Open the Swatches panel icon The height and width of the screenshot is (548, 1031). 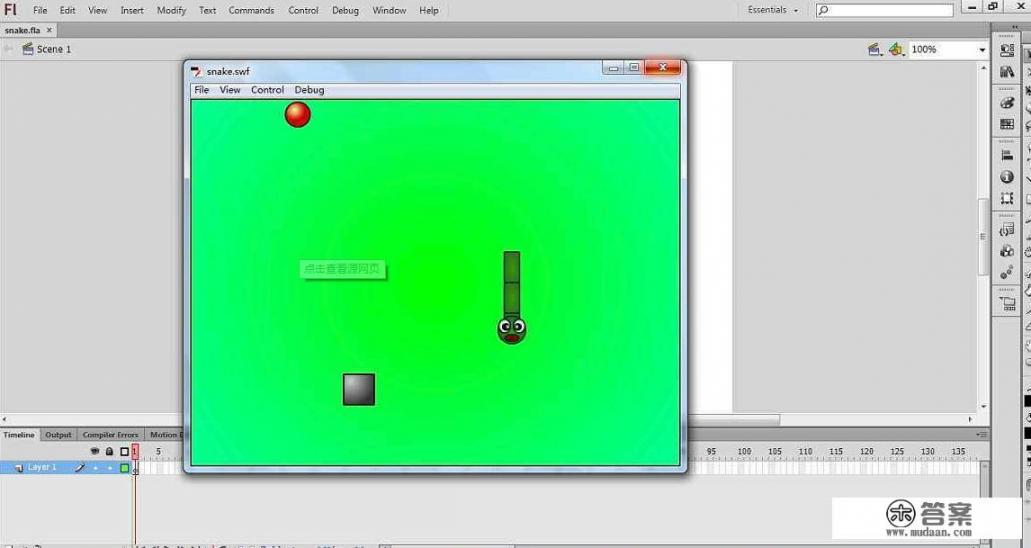(1007, 125)
